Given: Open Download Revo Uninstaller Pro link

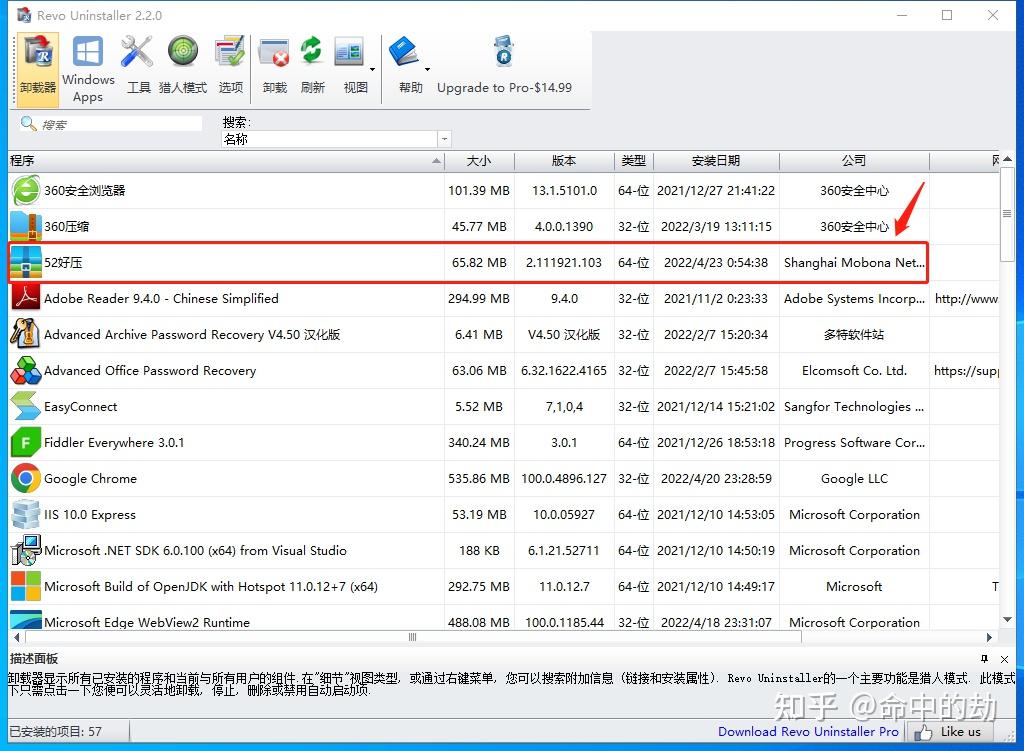Looking at the screenshot, I should point(808,731).
